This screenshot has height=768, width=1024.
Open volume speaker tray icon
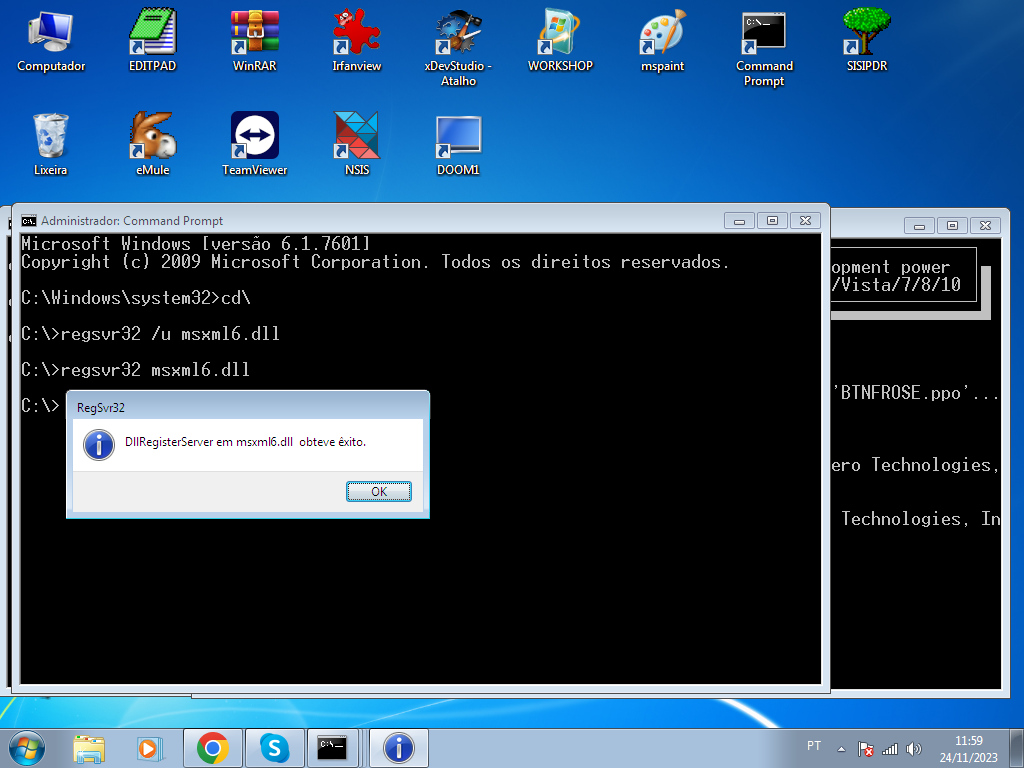914,749
